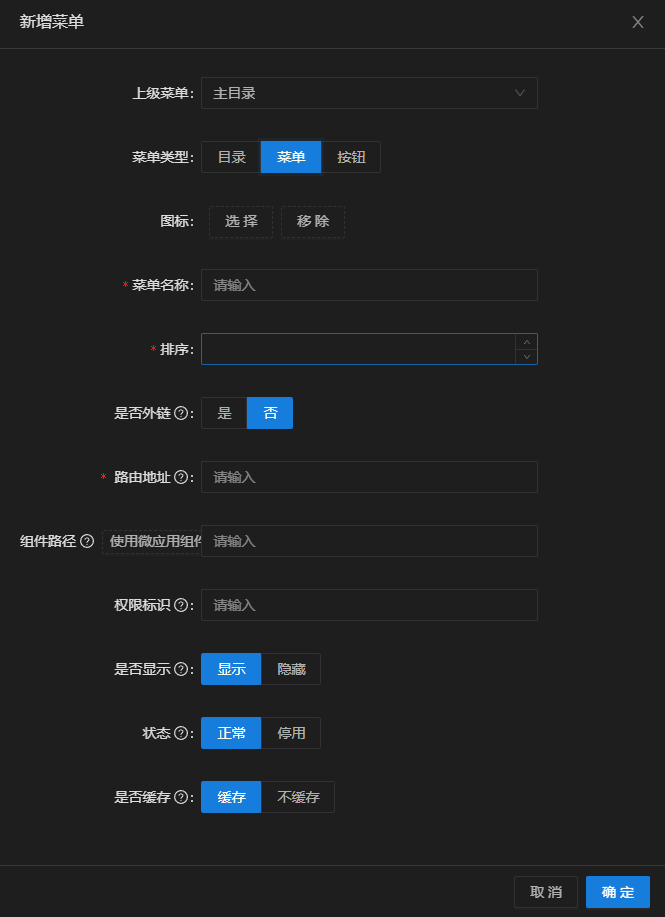Image resolution: width=665 pixels, height=917 pixels.
Task: Focus the 菜单名称 input field
Action: click(x=369, y=285)
